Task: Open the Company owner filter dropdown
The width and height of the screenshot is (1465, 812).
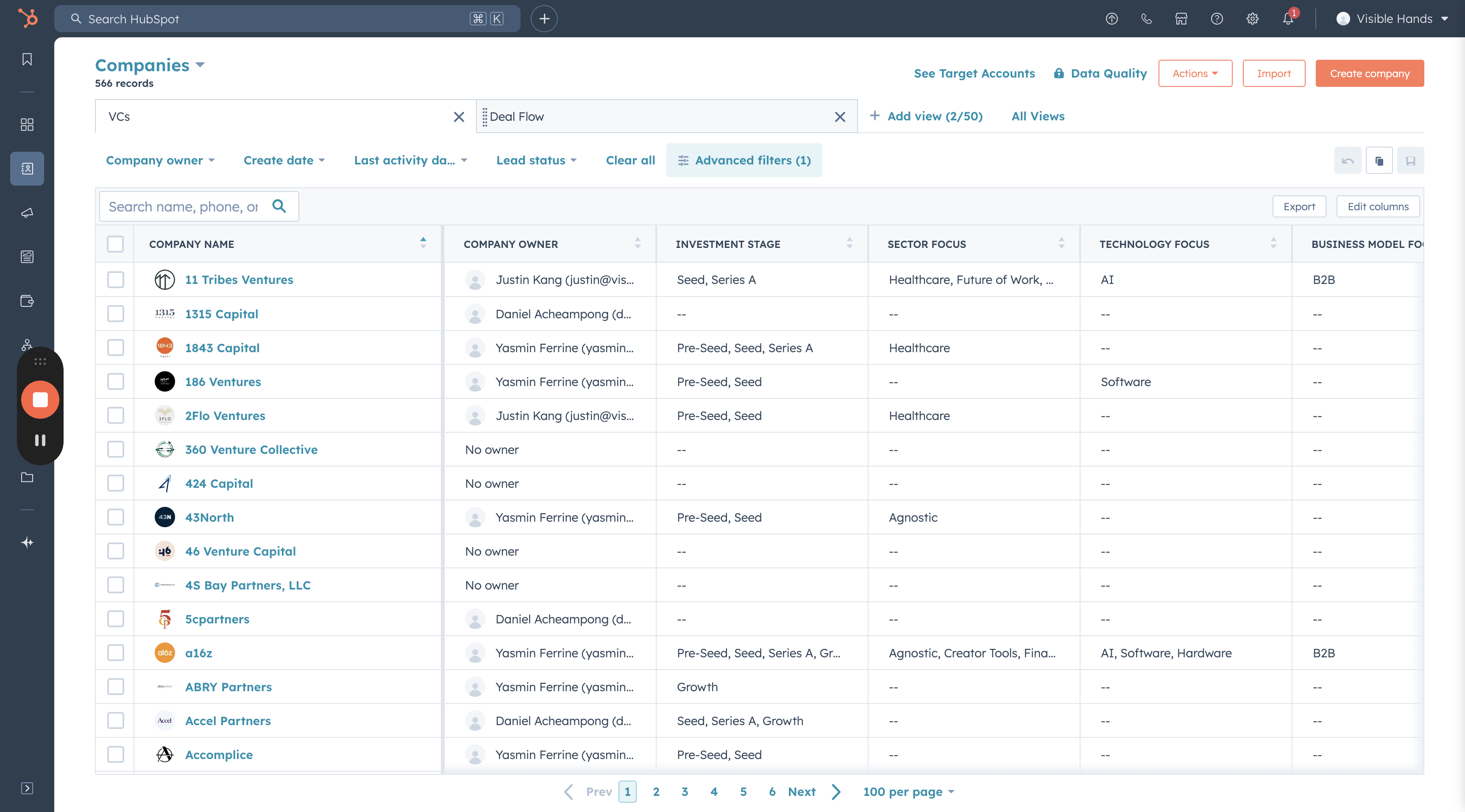Action: 160,160
